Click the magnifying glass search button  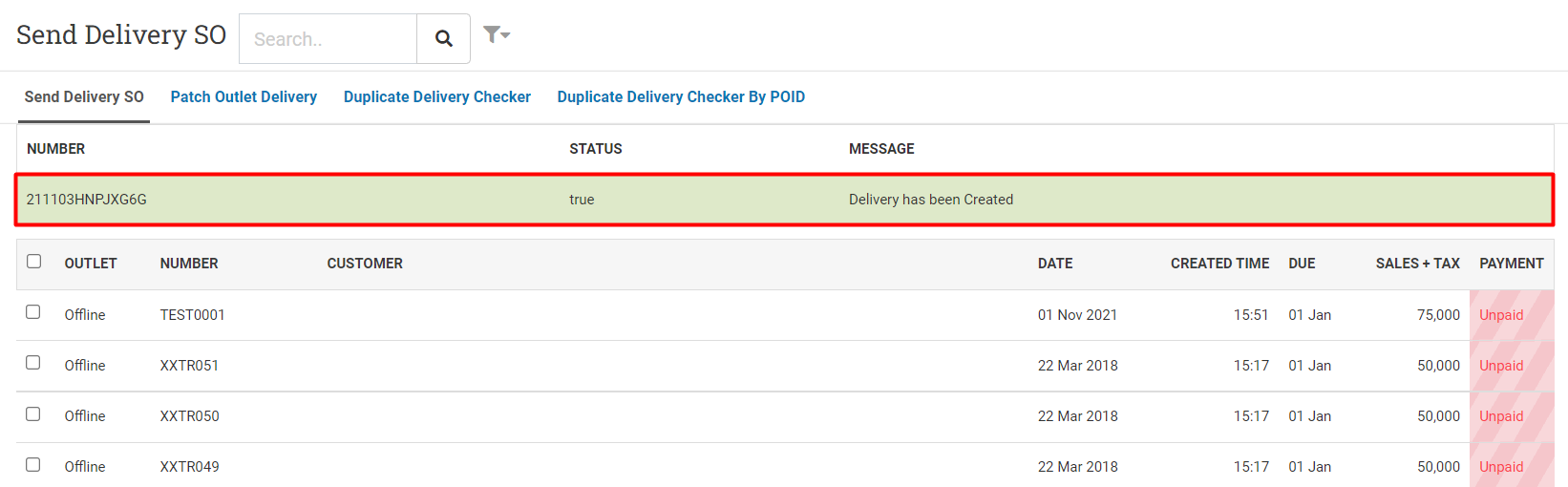click(x=443, y=38)
